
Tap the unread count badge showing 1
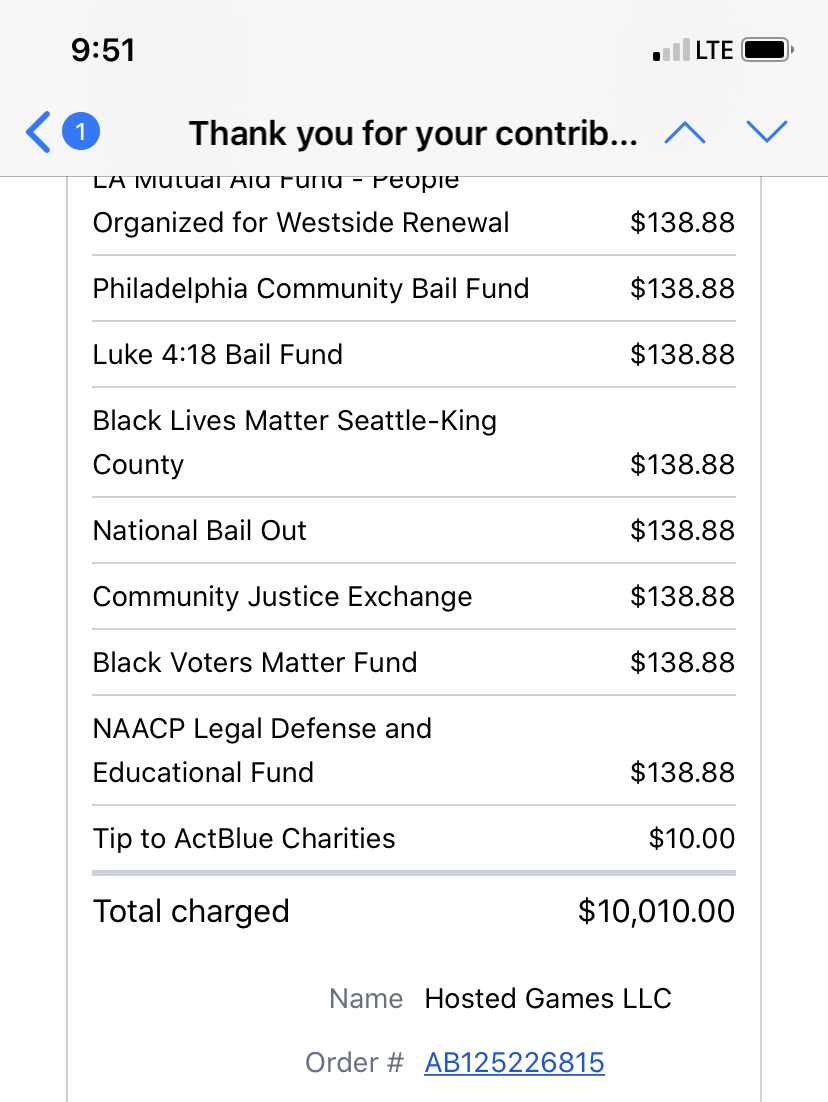81,132
